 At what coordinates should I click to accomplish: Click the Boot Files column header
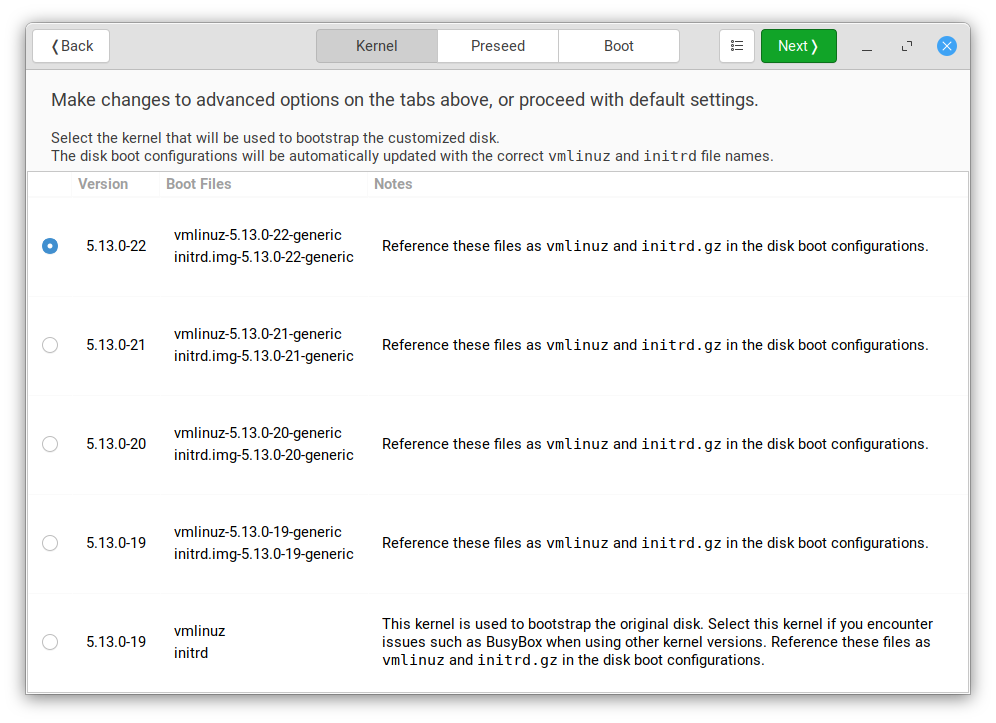pos(198,184)
